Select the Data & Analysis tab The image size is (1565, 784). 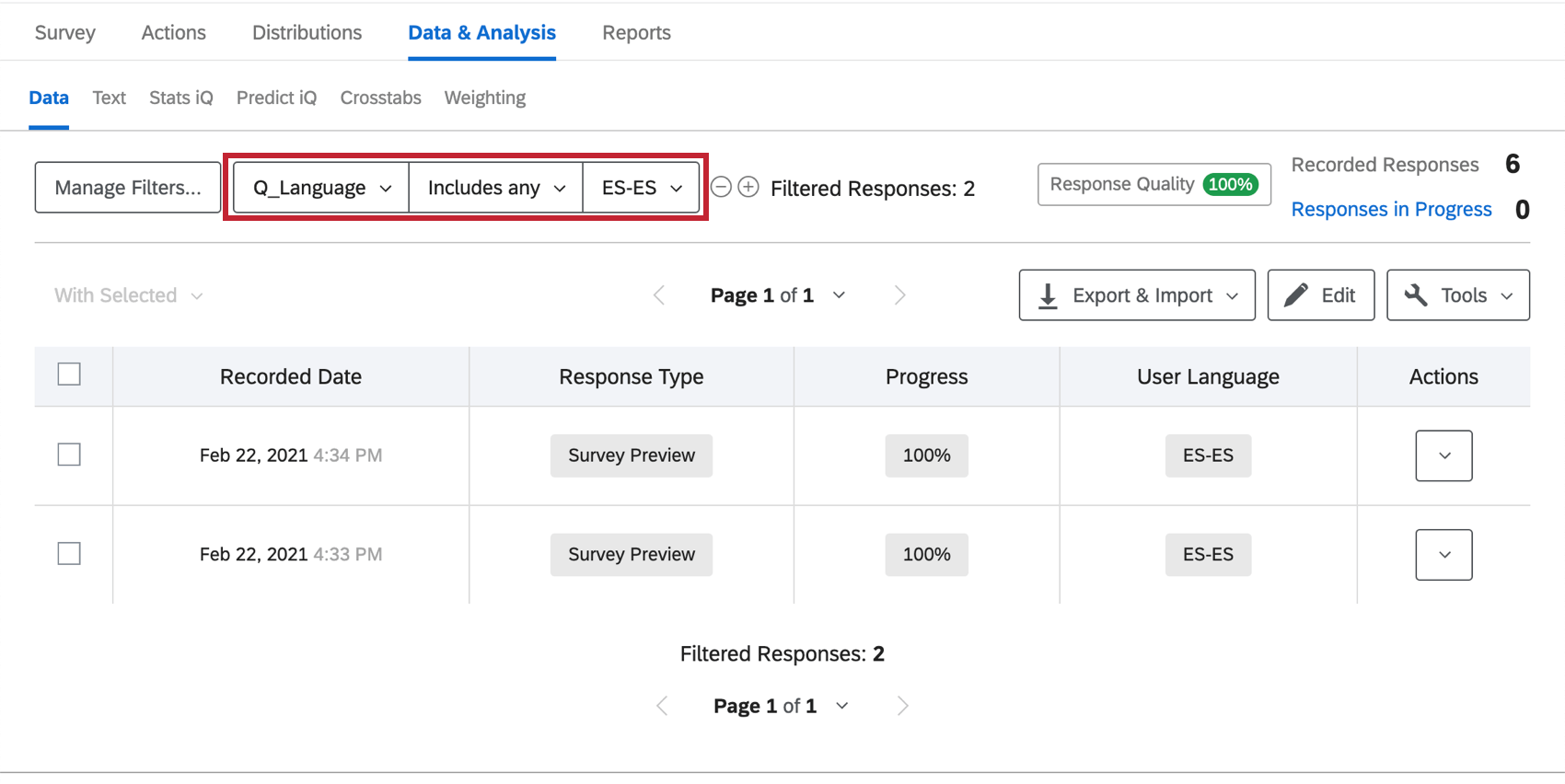pyautogui.click(x=481, y=33)
